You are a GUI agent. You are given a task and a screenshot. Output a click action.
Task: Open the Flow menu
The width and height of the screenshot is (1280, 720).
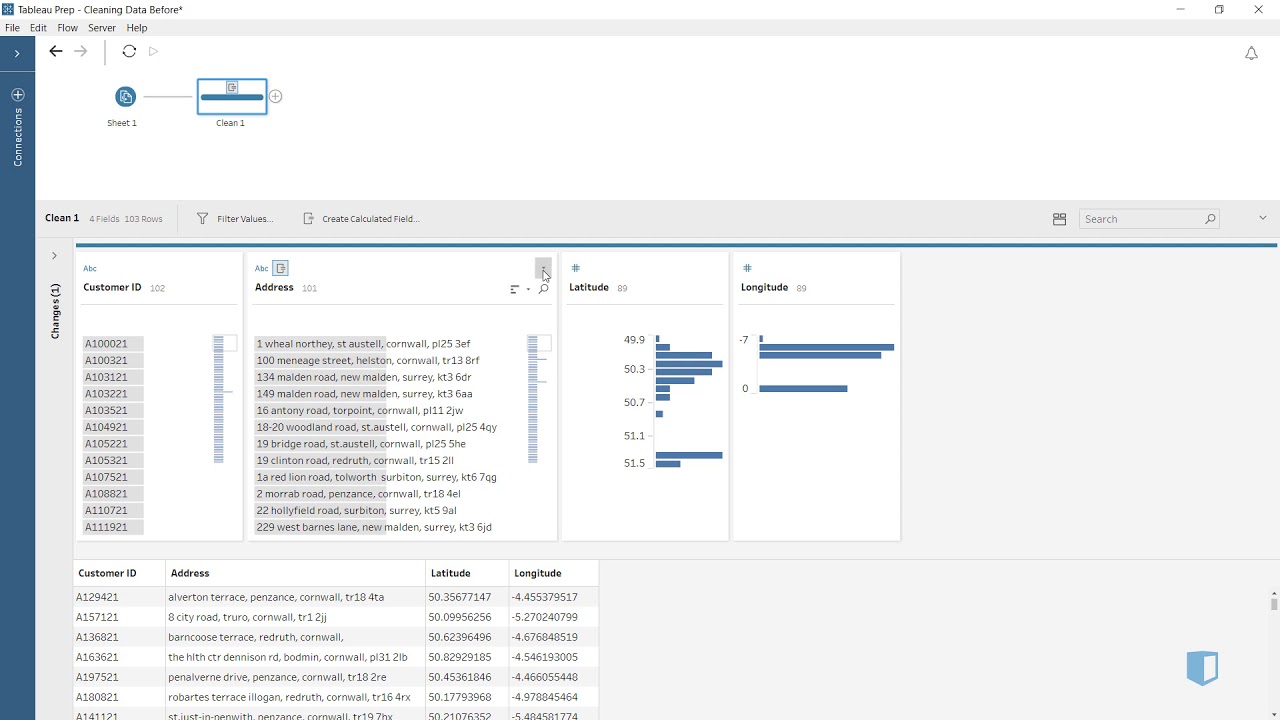[67, 28]
